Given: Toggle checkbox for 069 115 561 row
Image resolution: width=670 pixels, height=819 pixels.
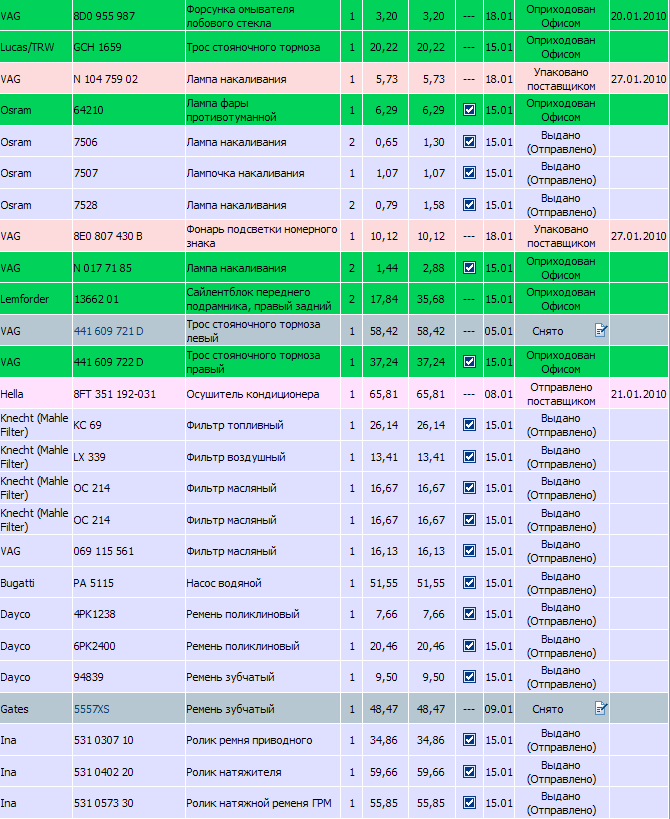Looking at the screenshot, I should [469, 551].
